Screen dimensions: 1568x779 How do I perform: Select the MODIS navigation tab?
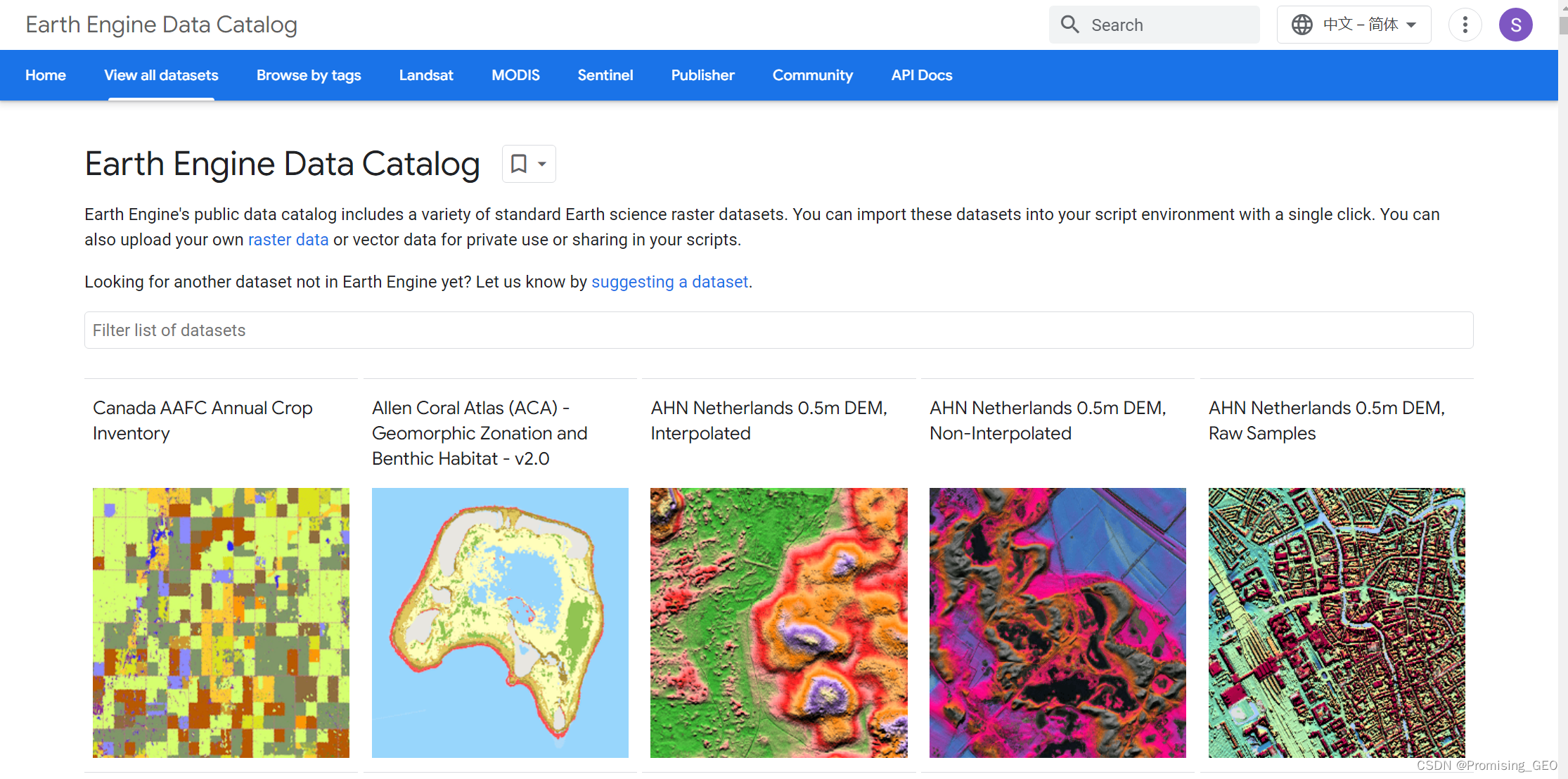pyautogui.click(x=515, y=75)
